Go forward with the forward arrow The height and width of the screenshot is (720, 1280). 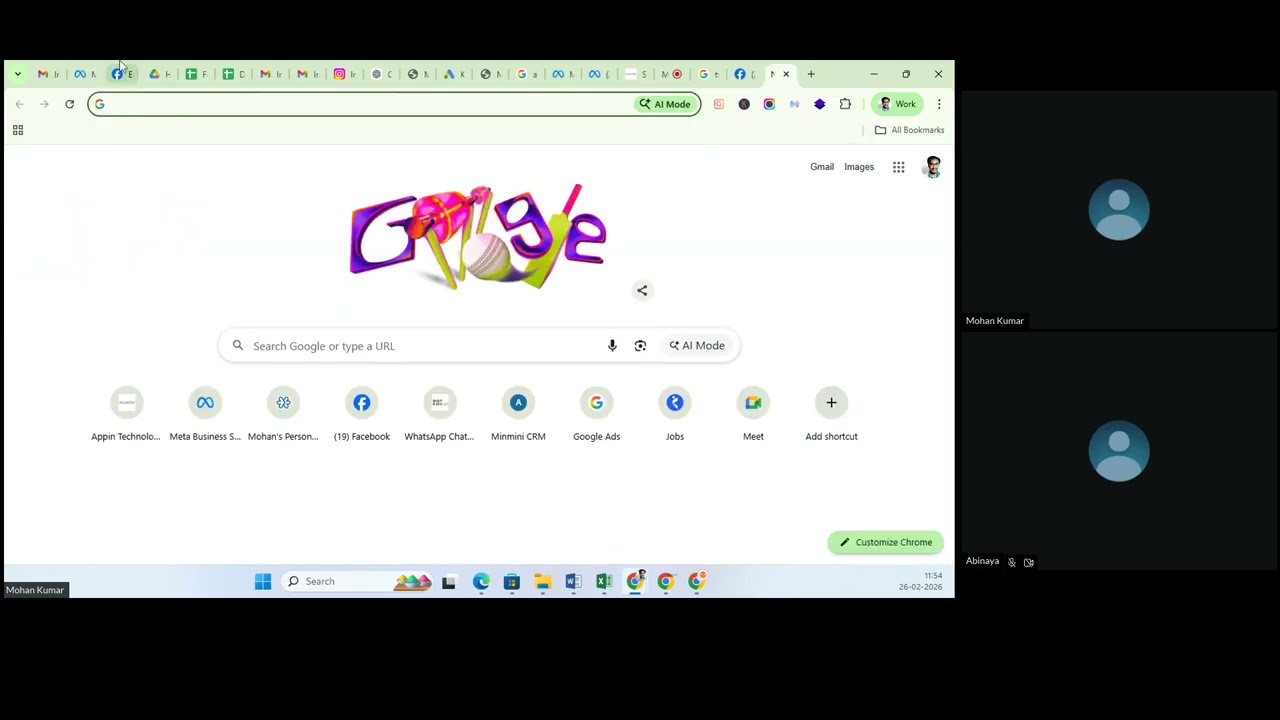[x=44, y=104]
